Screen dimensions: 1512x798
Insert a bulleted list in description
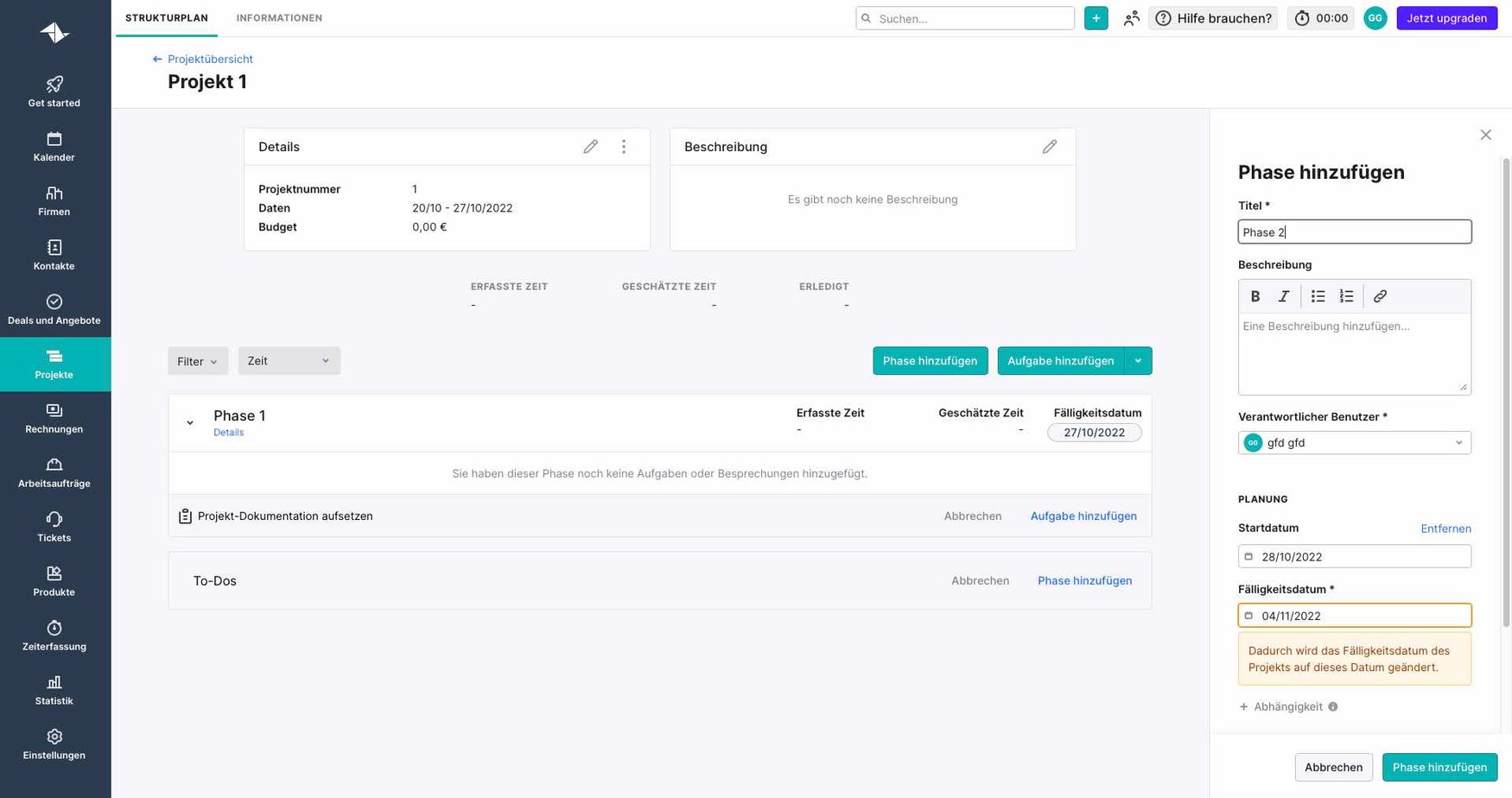1318,296
